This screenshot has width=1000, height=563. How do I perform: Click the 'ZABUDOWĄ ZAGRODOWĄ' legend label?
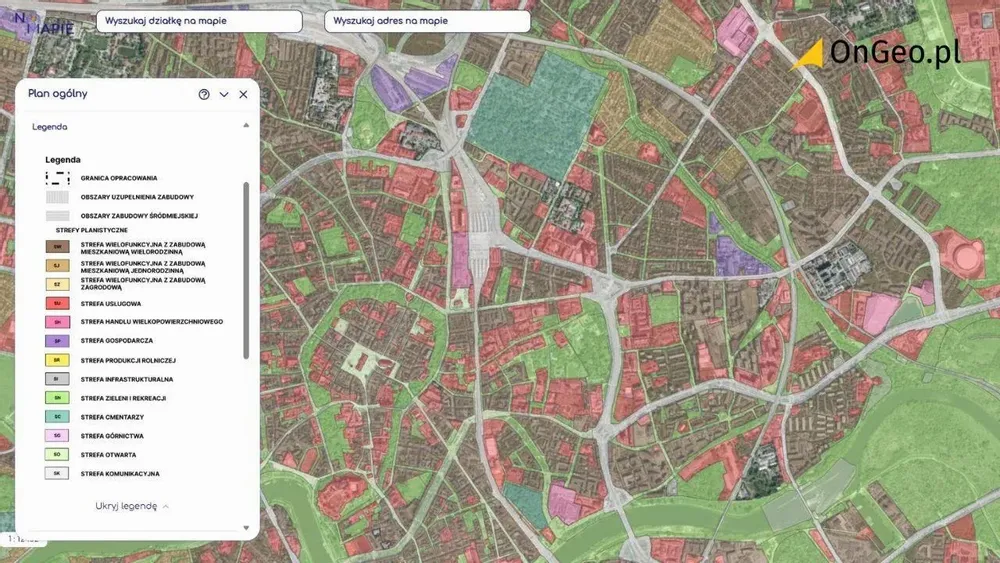click(143, 284)
